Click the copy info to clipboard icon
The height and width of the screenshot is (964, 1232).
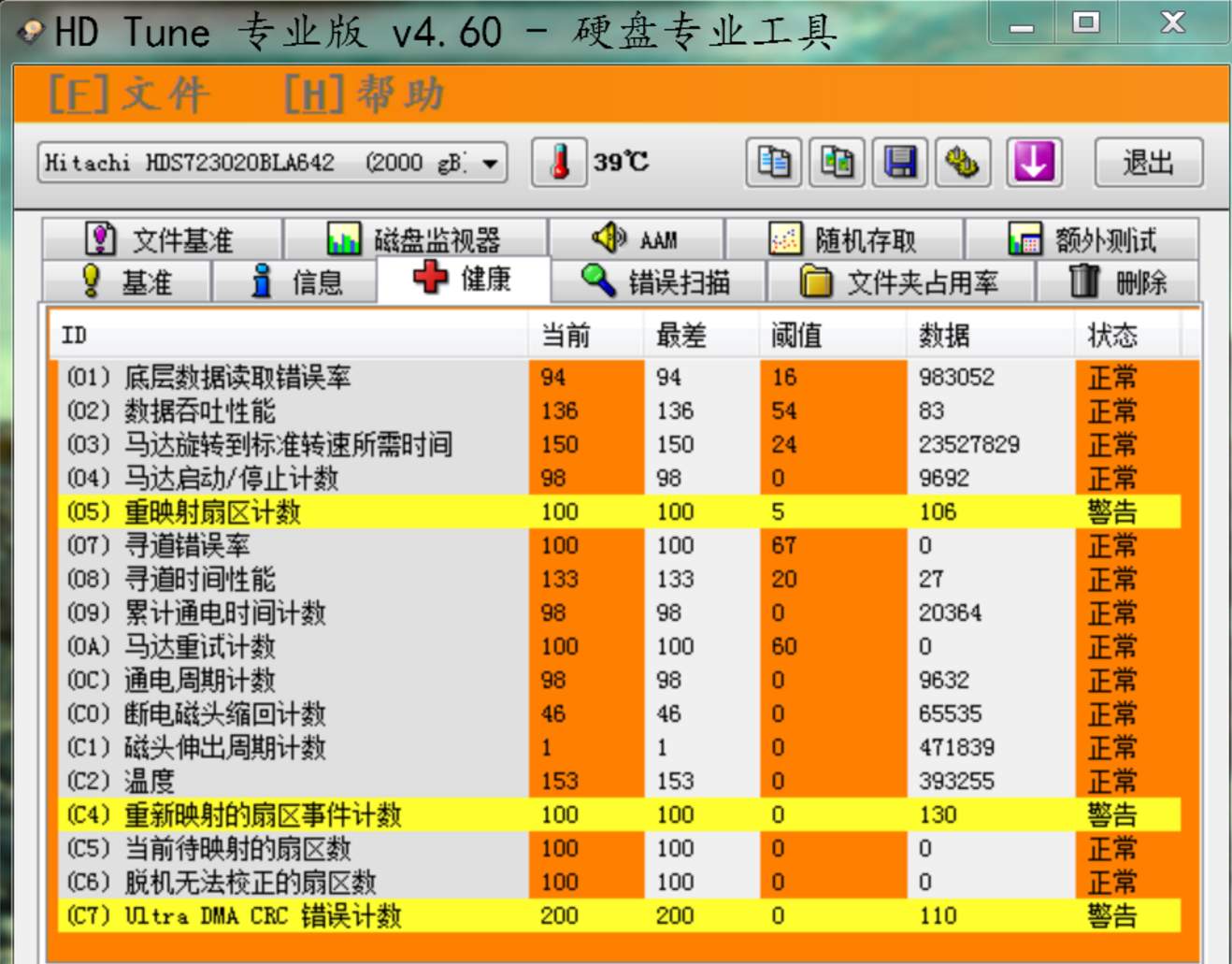[x=773, y=163]
